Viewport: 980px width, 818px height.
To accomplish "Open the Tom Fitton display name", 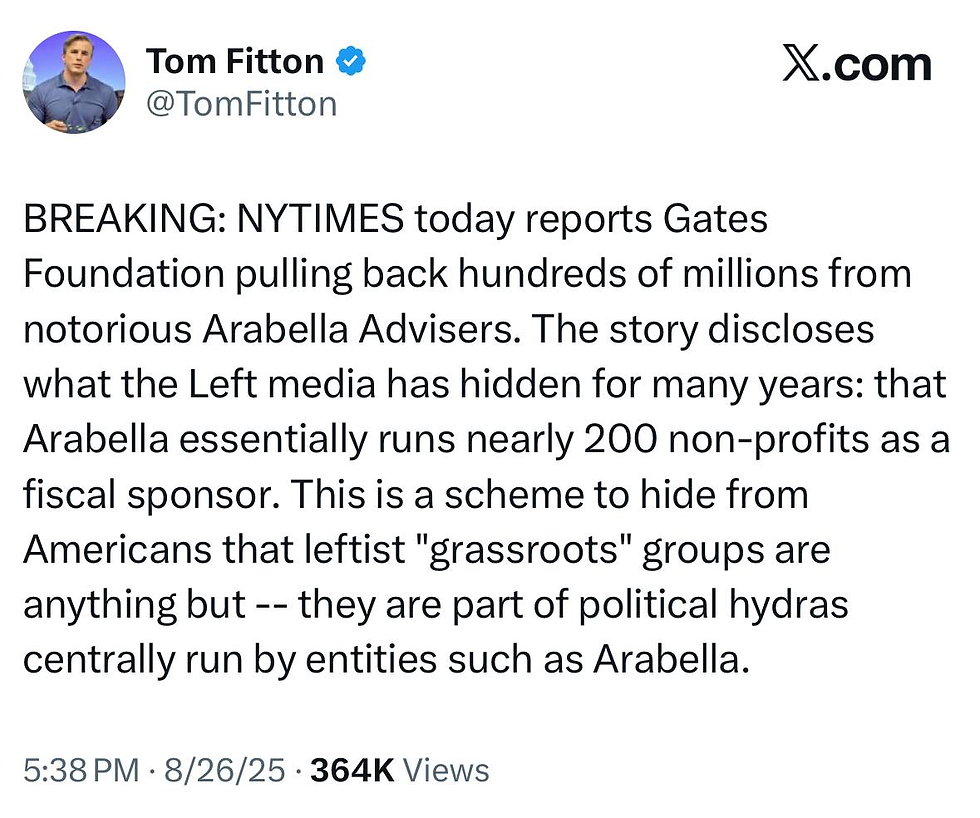I will point(235,62).
